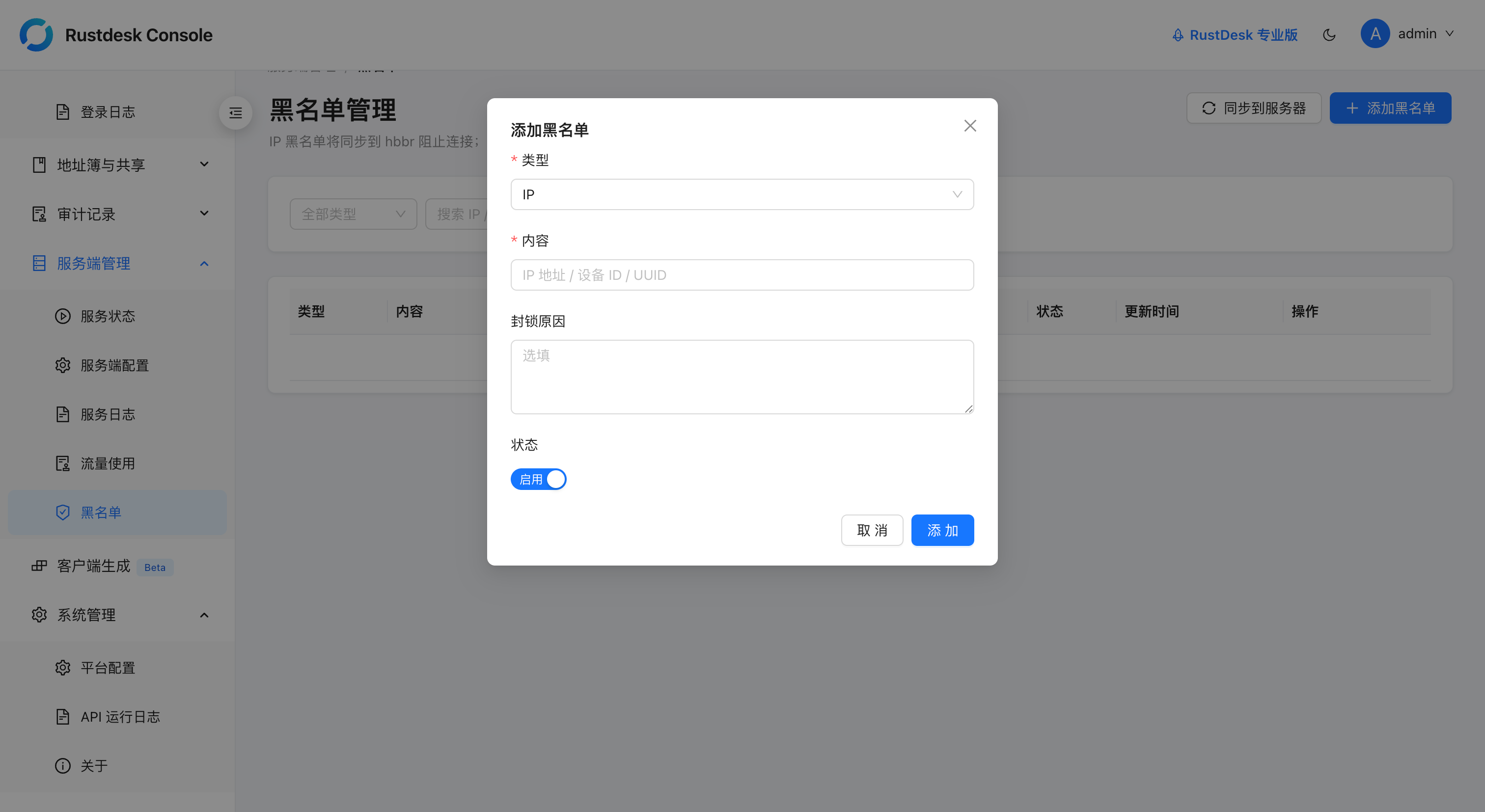Screen dimensions: 1485x812
Task: Focus the 内容 input field
Action: point(742,275)
